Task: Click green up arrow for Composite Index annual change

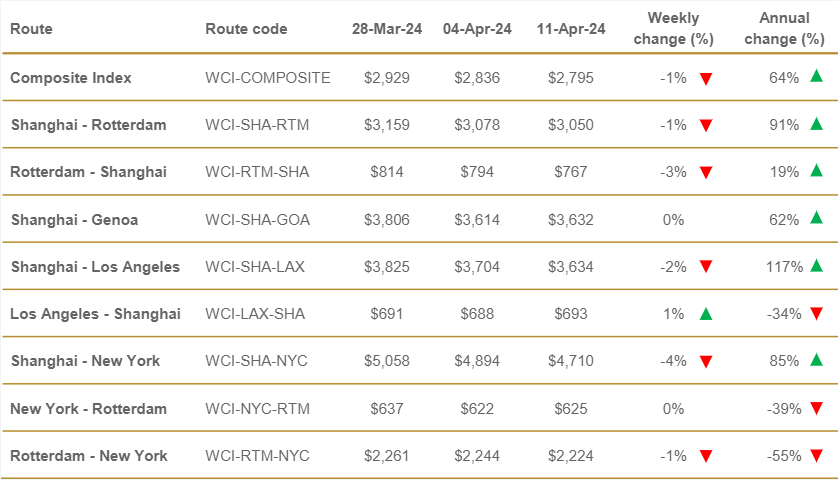Action: coord(816,76)
